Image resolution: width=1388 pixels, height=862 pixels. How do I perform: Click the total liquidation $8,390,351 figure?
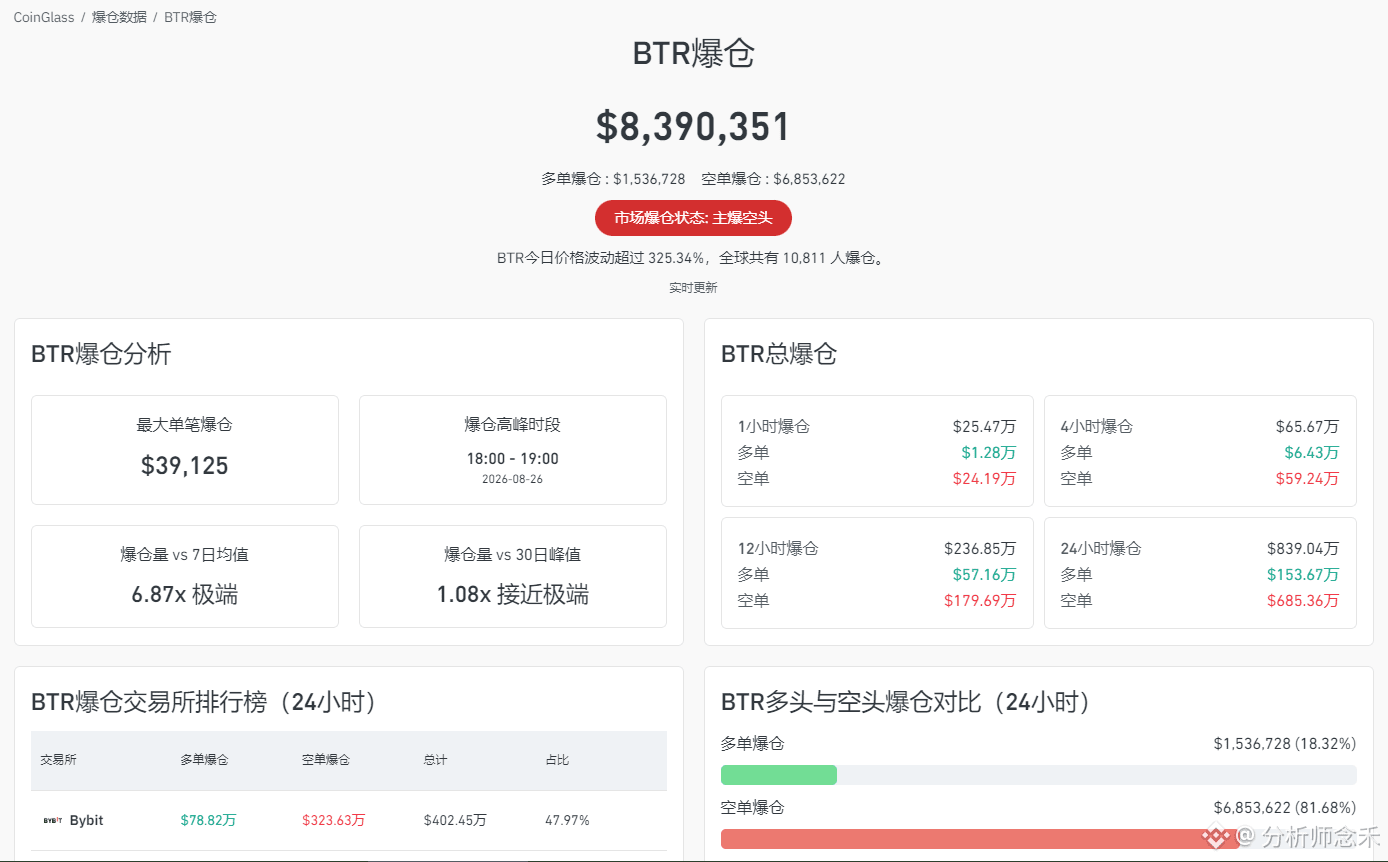click(x=693, y=127)
